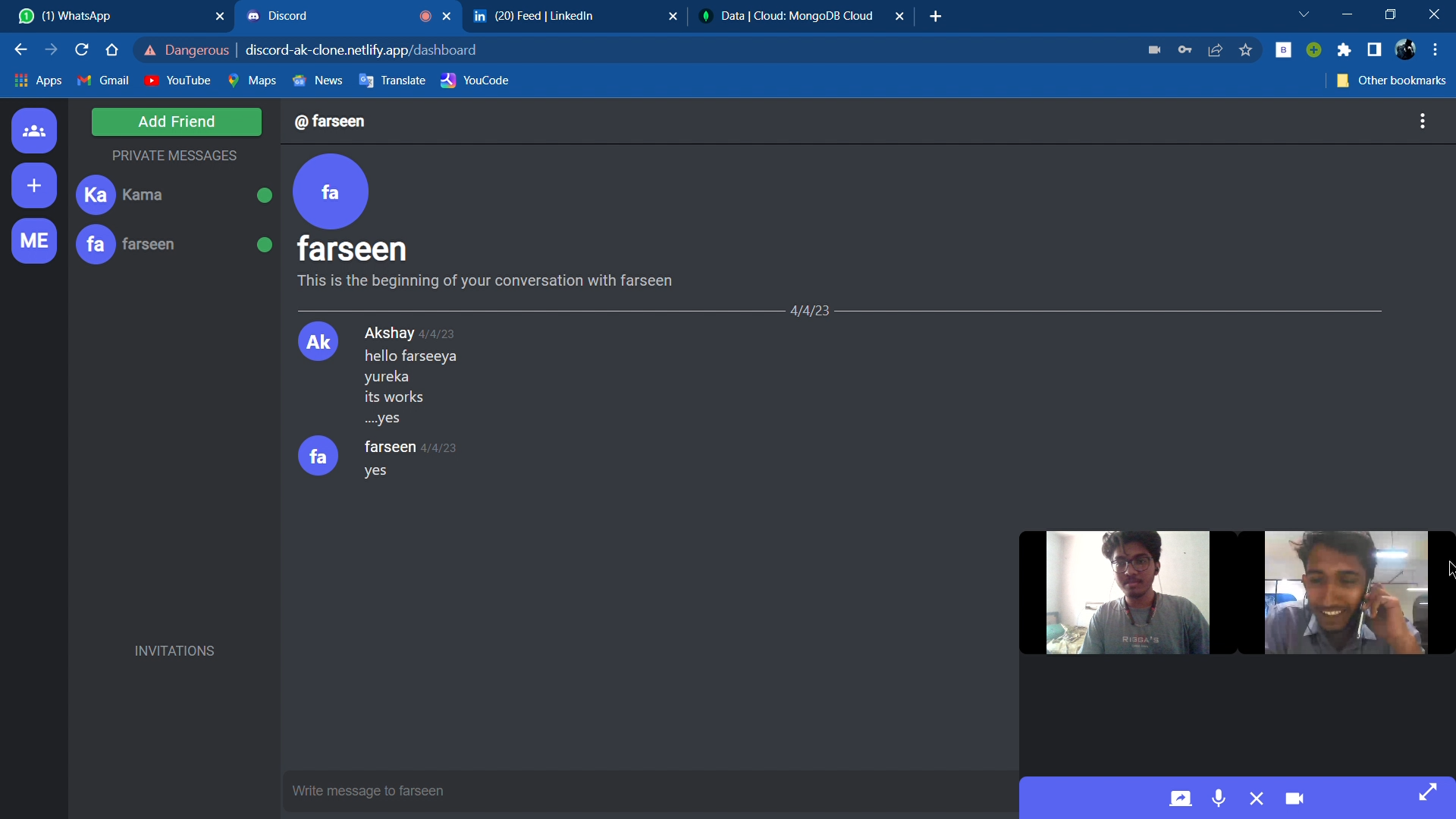Image resolution: width=1456 pixels, height=819 pixels.
Task: Click the ME user avatar icon
Action: point(34,240)
